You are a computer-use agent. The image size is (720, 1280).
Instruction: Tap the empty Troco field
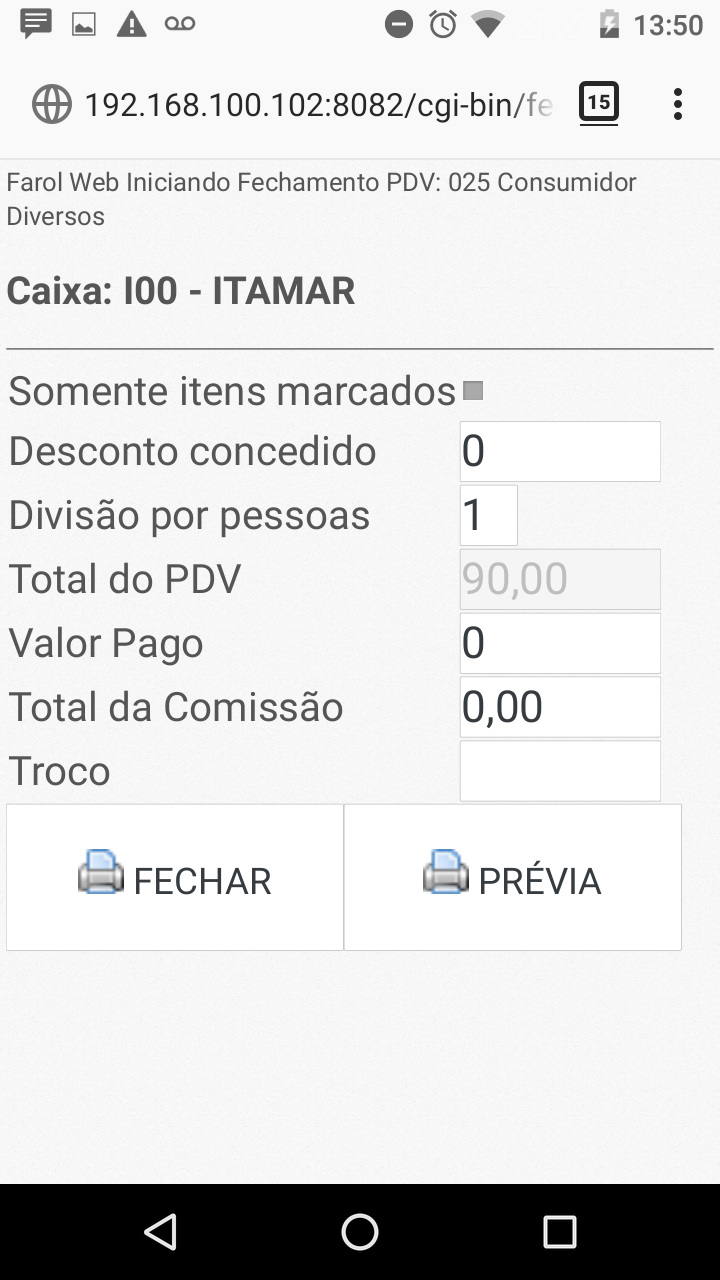tap(560, 771)
